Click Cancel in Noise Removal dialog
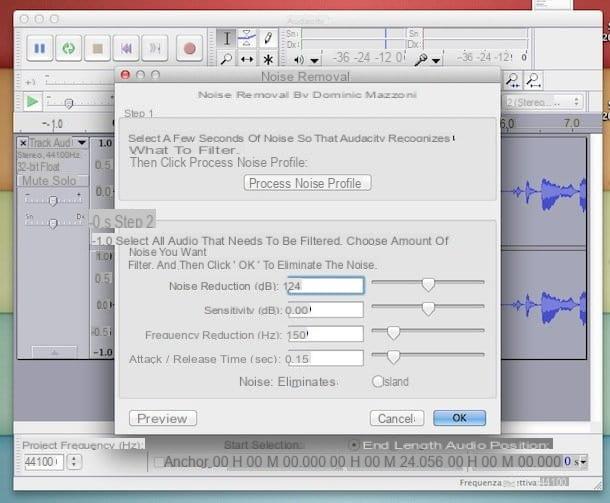610x503 pixels. tap(397, 418)
